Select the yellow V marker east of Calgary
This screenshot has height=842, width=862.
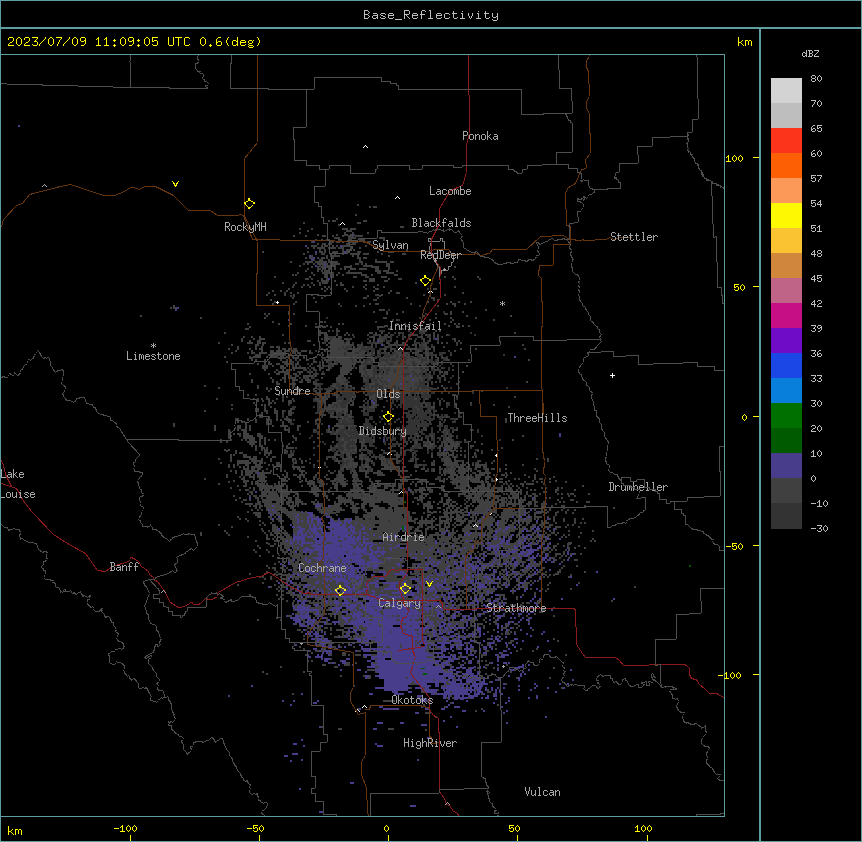click(x=429, y=584)
